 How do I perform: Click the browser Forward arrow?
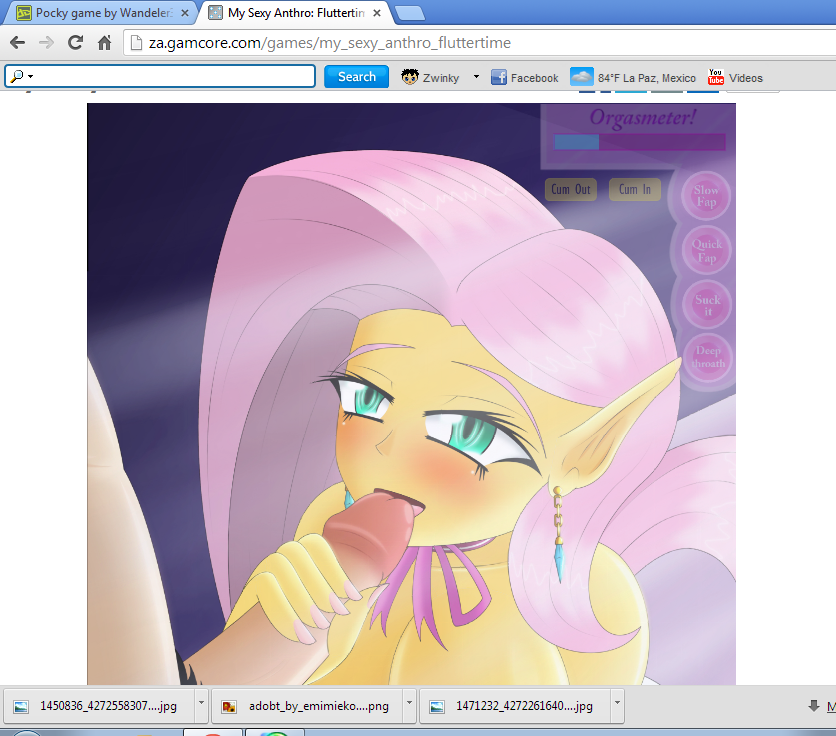tap(46, 43)
